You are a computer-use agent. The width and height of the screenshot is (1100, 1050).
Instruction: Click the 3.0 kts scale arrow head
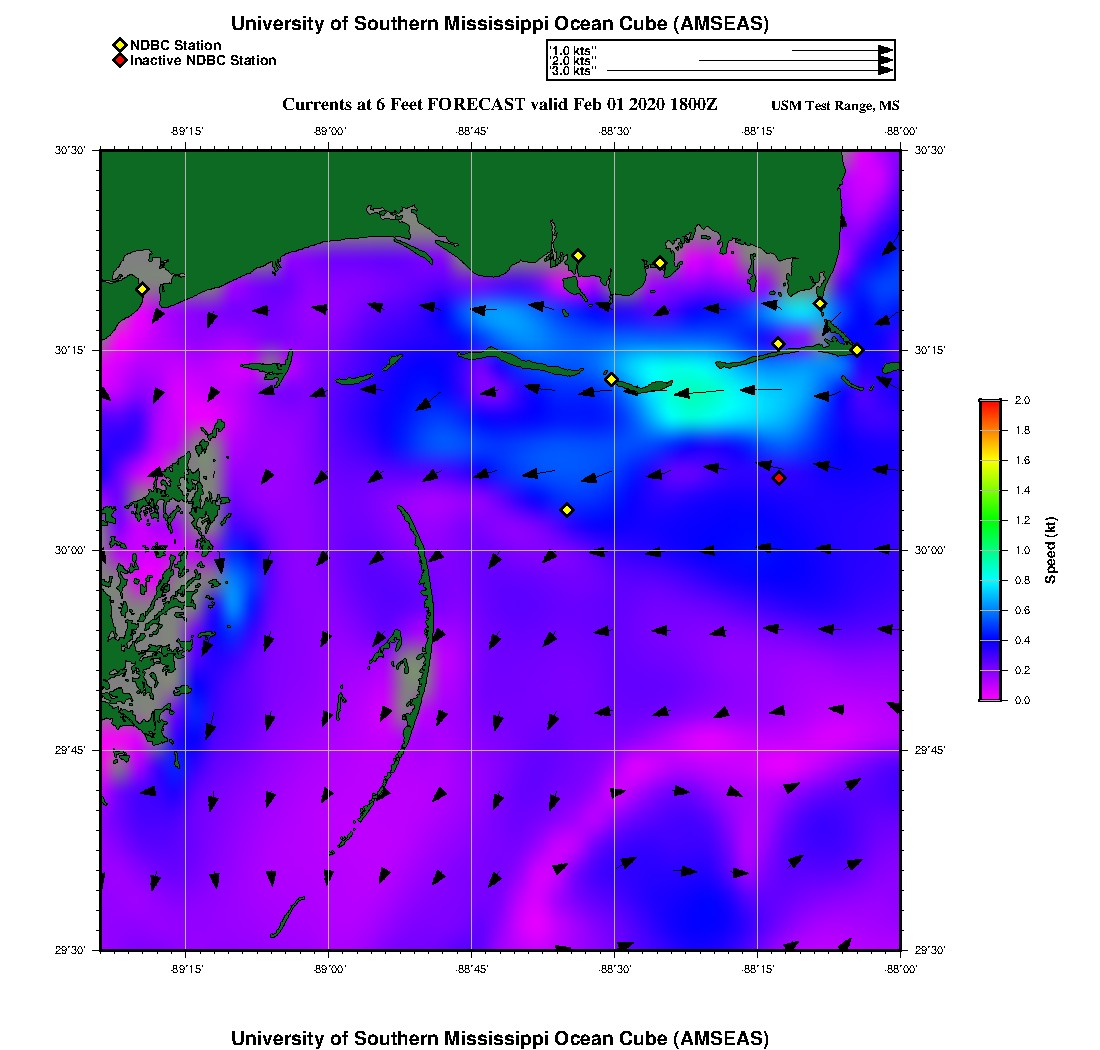885,71
